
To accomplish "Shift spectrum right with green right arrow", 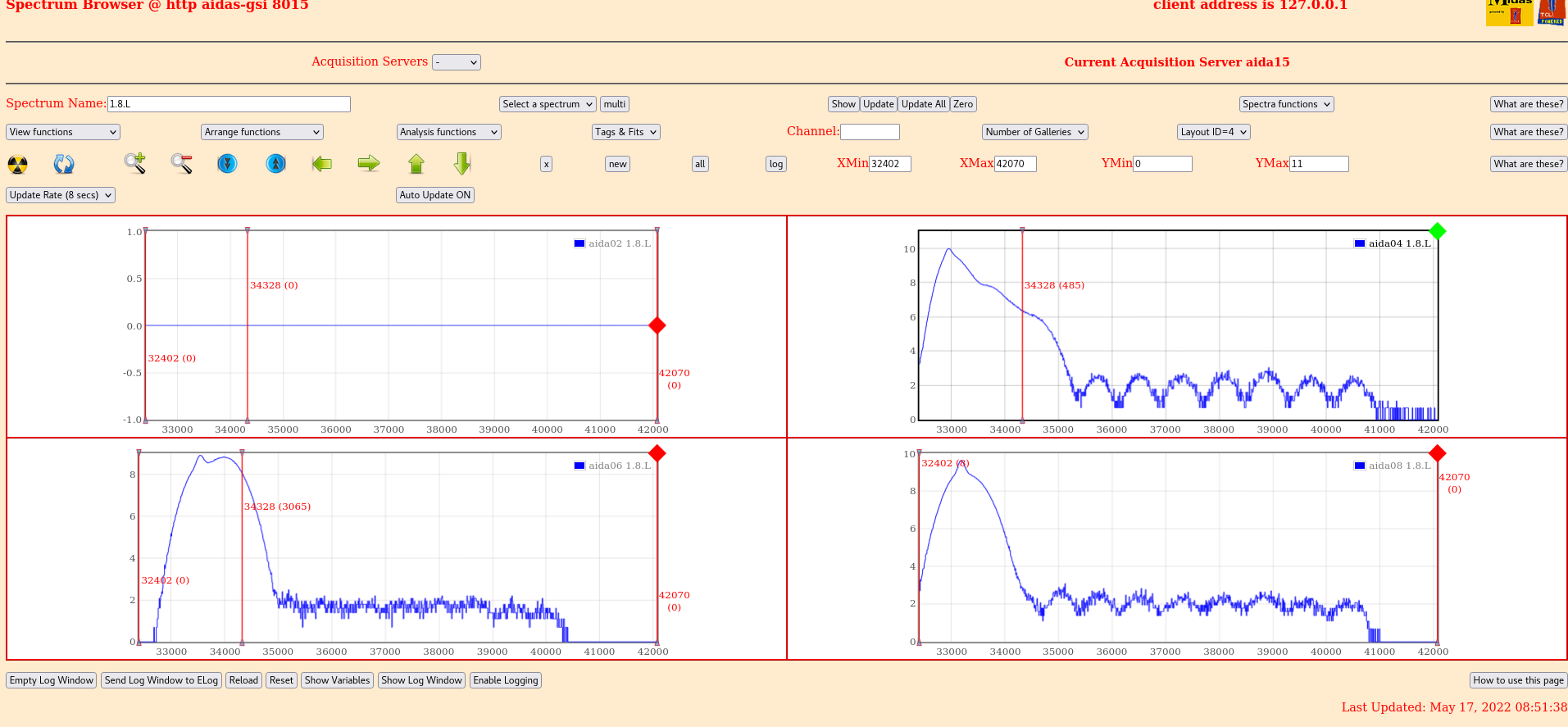I will coord(369,164).
